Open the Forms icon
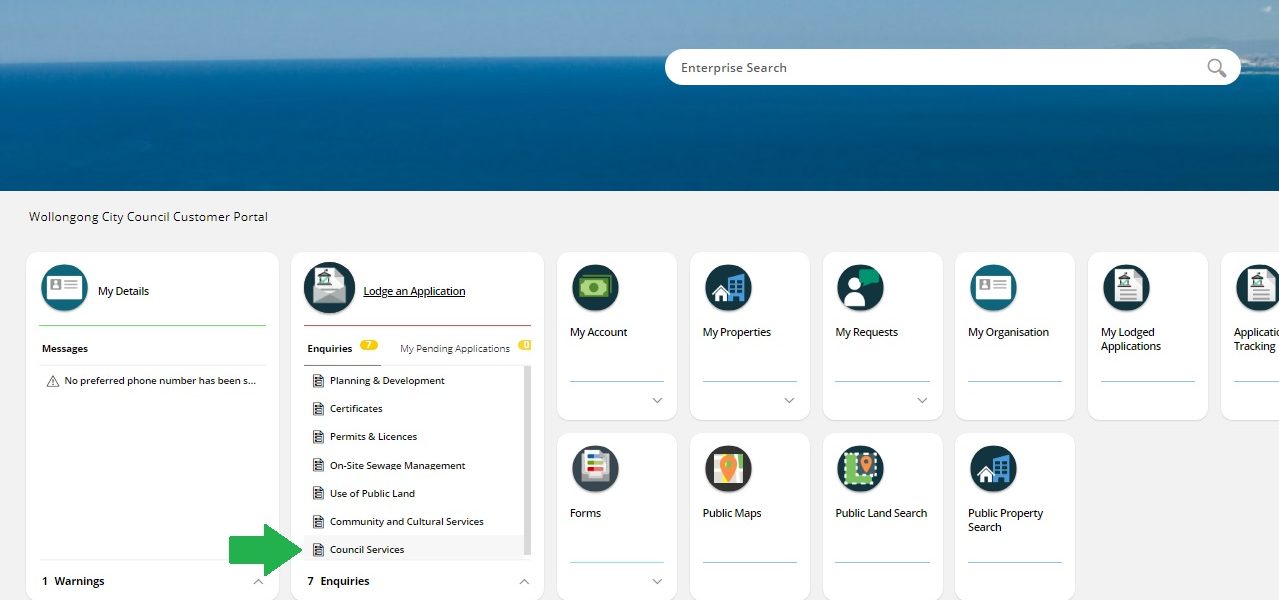 (x=595, y=469)
